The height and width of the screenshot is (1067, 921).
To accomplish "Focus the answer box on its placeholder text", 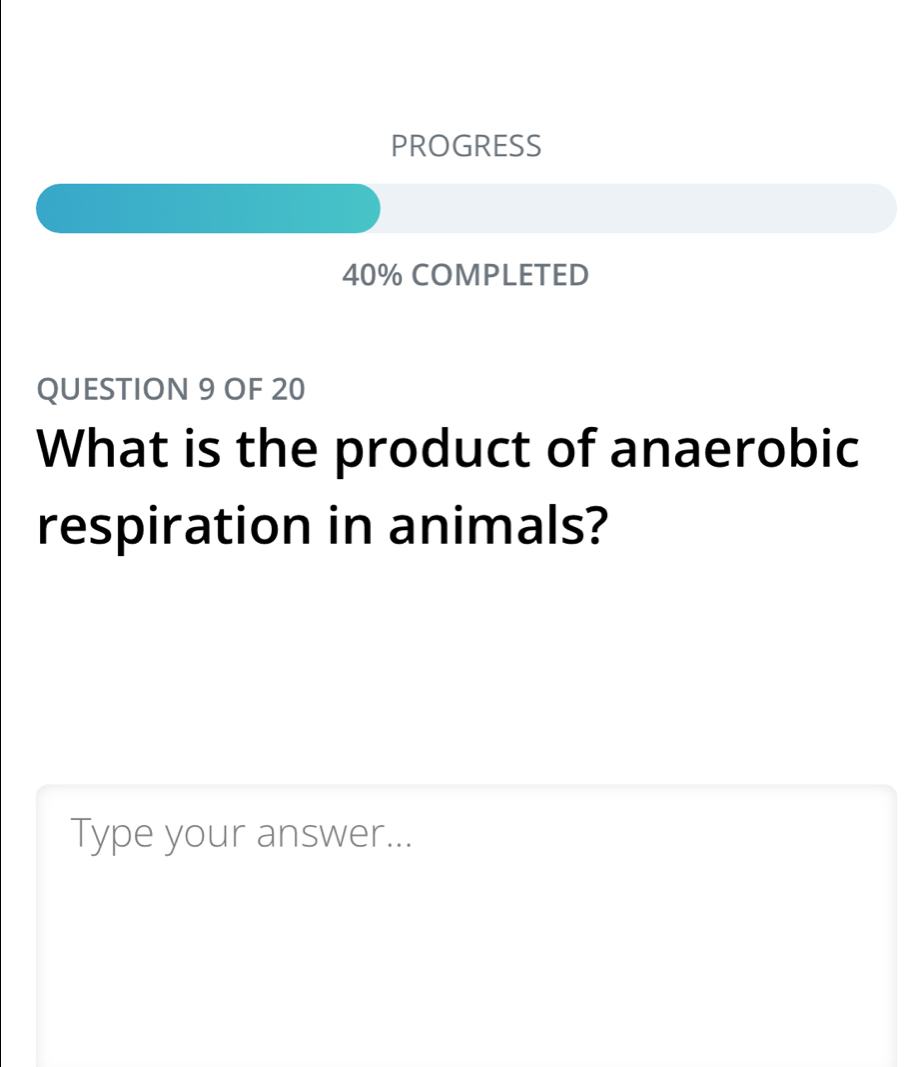I will click(242, 833).
